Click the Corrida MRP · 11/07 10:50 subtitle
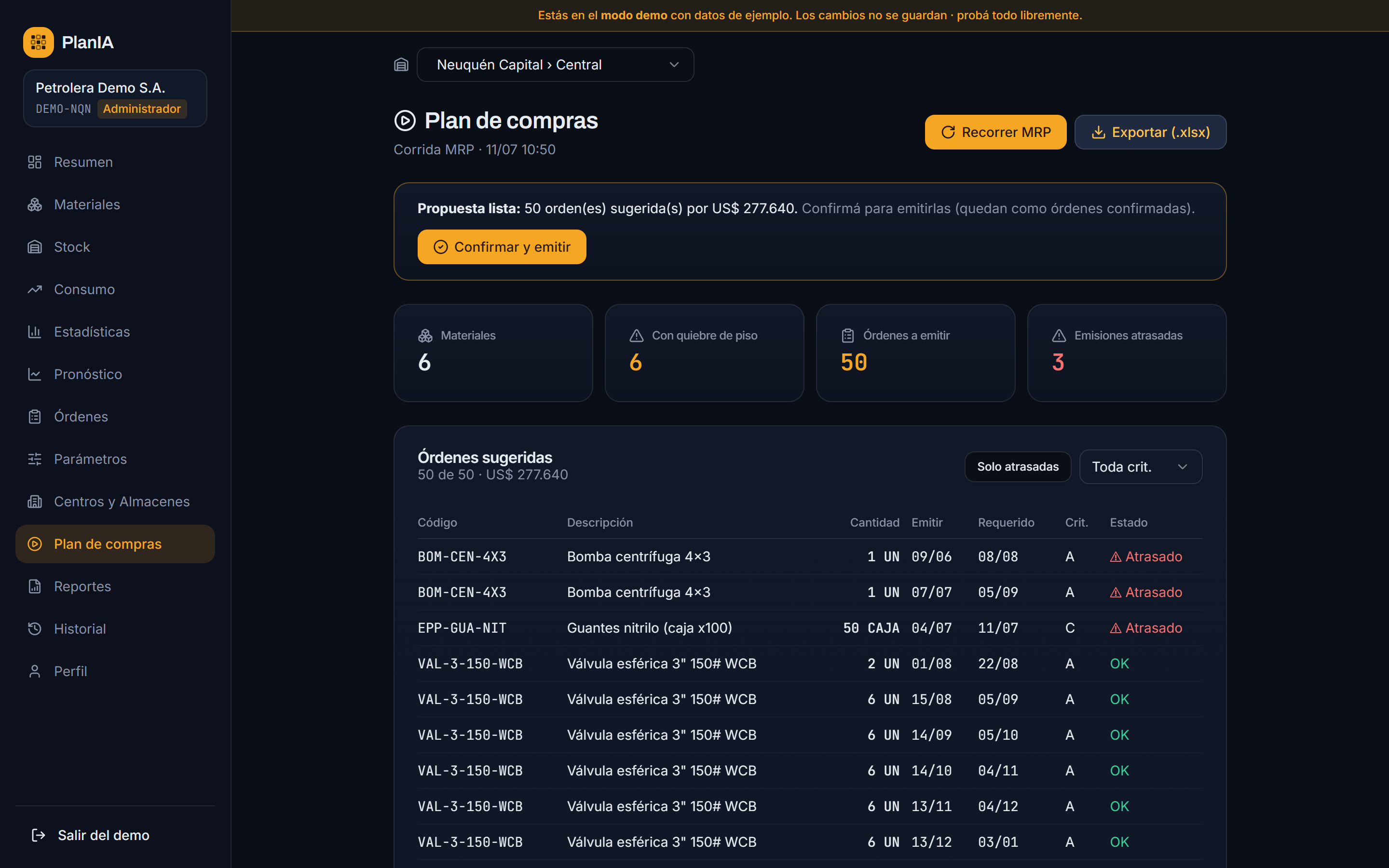Viewport: 1389px width, 868px height. (475, 150)
